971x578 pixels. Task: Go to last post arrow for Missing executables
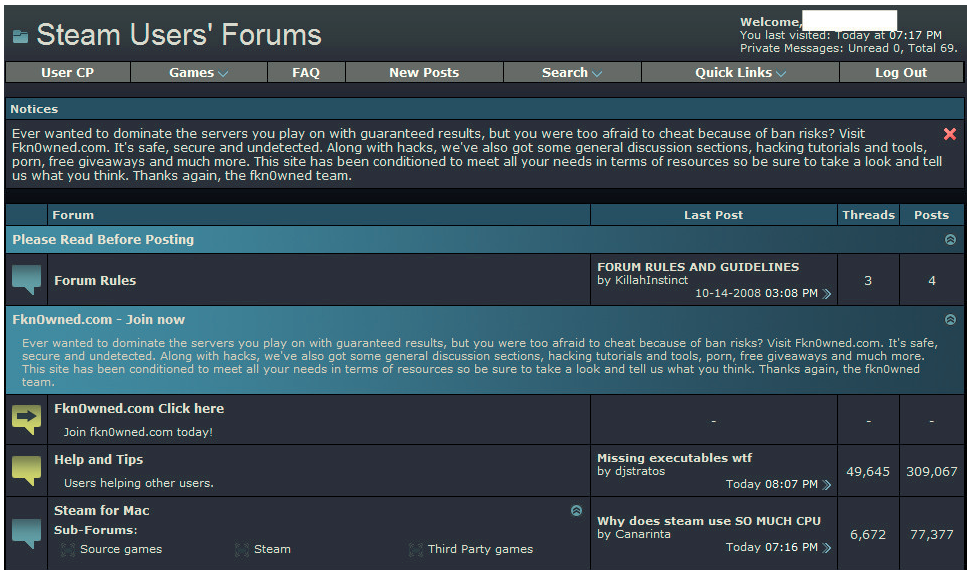coord(827,484)
